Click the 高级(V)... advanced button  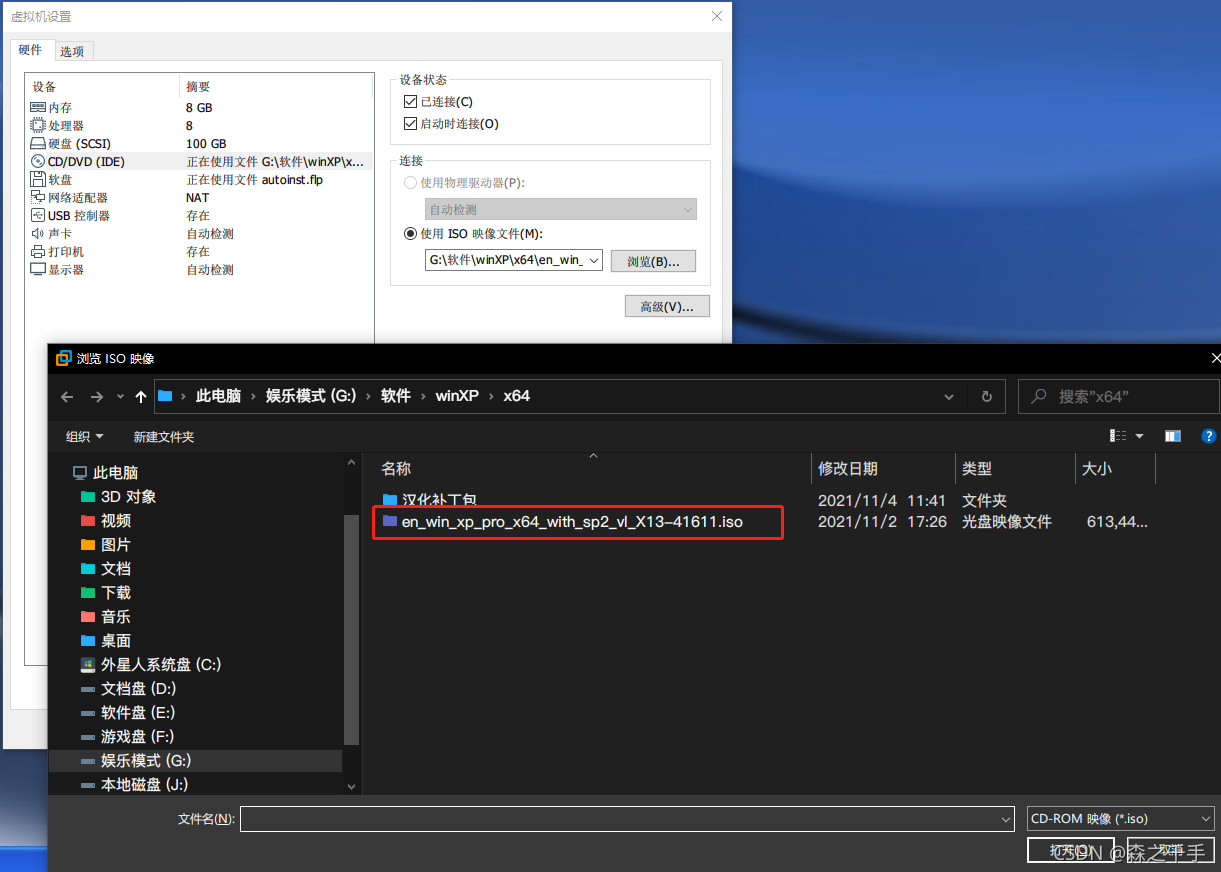pyautogui.click(x=667, y=306)
